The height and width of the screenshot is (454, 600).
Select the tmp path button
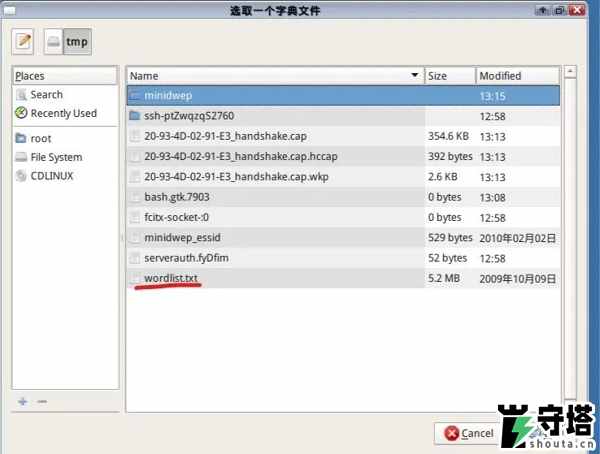[77, 41]
